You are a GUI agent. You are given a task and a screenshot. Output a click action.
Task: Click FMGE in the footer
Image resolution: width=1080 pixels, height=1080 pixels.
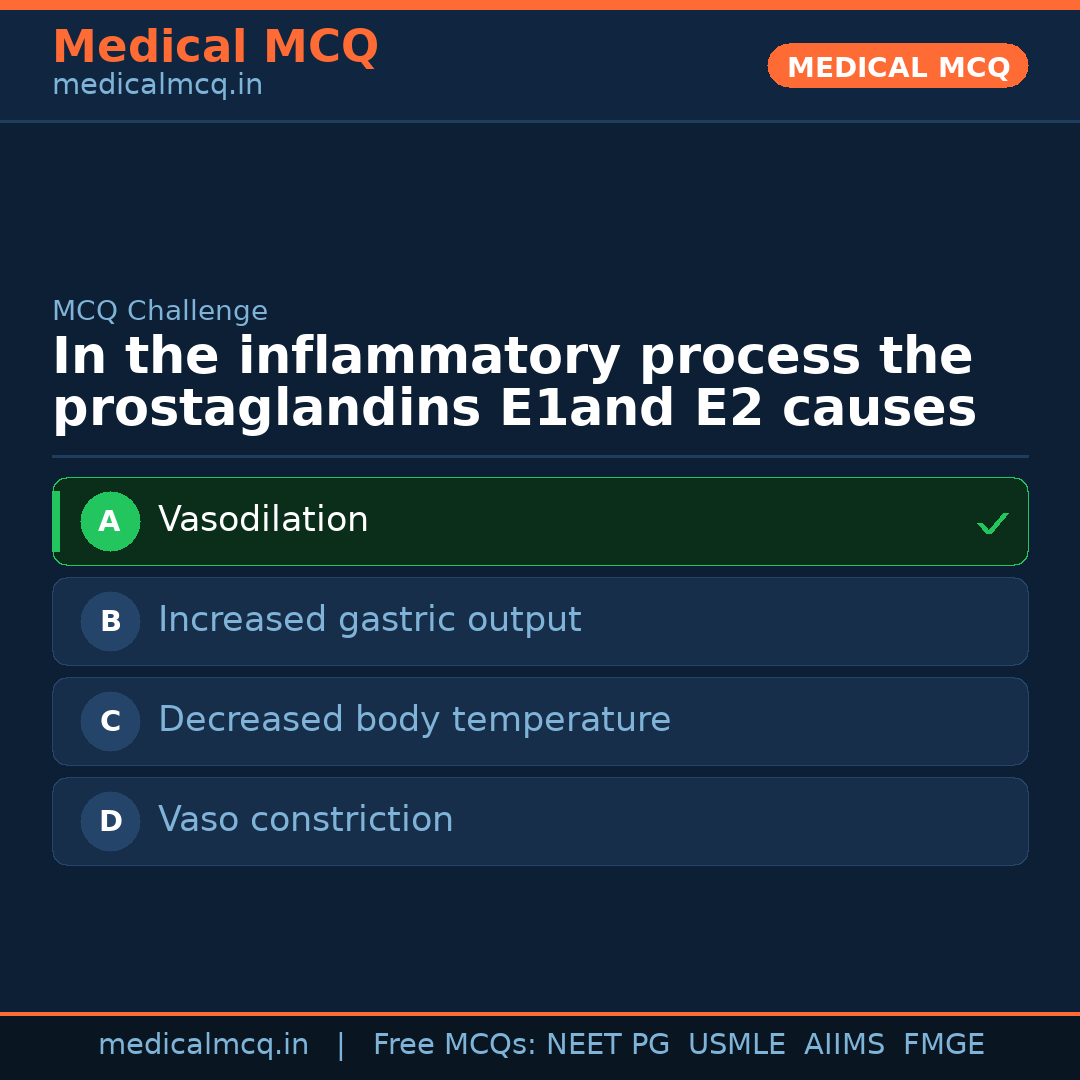943,1045
